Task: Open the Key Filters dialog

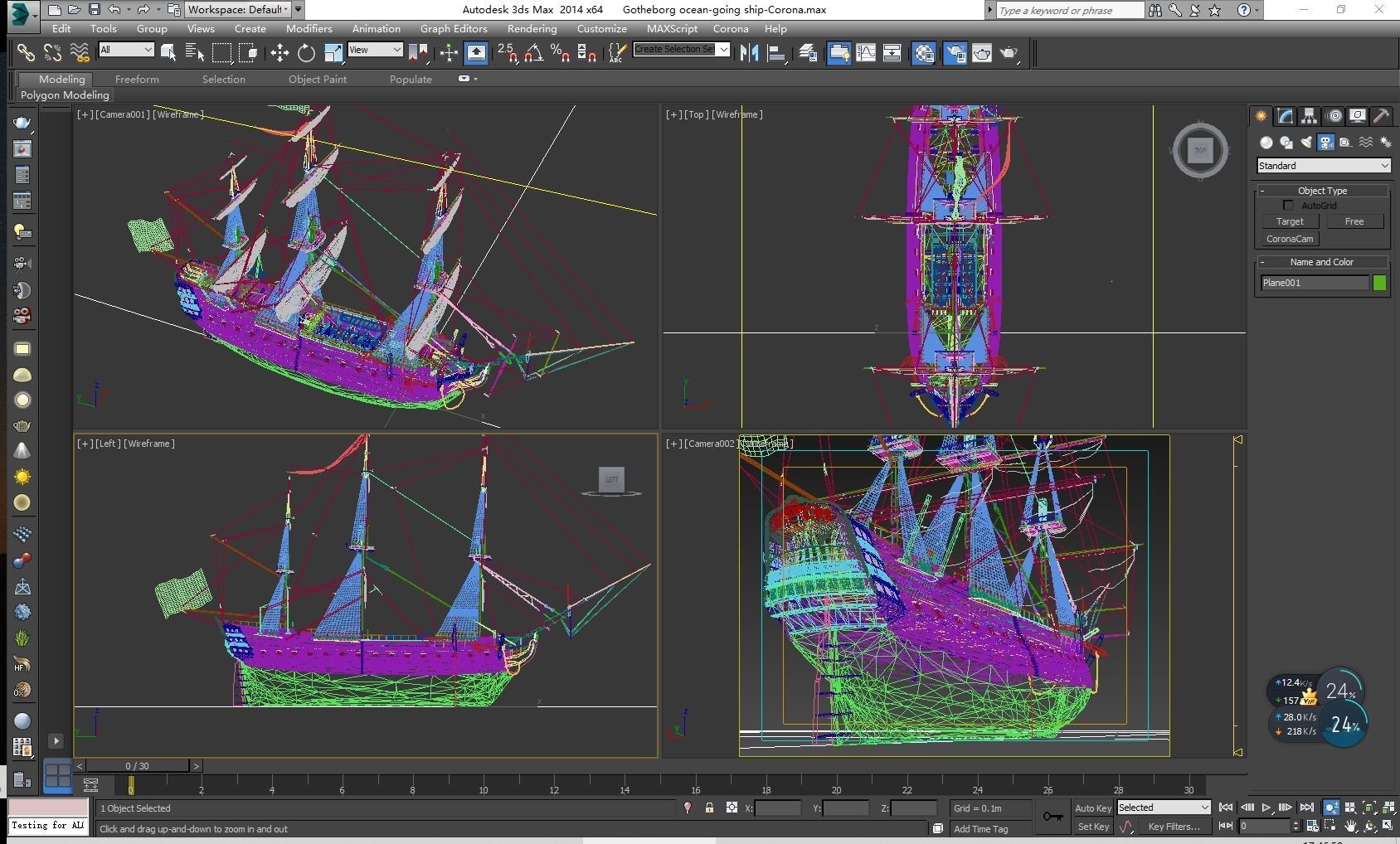Action: pos(1174,827)
